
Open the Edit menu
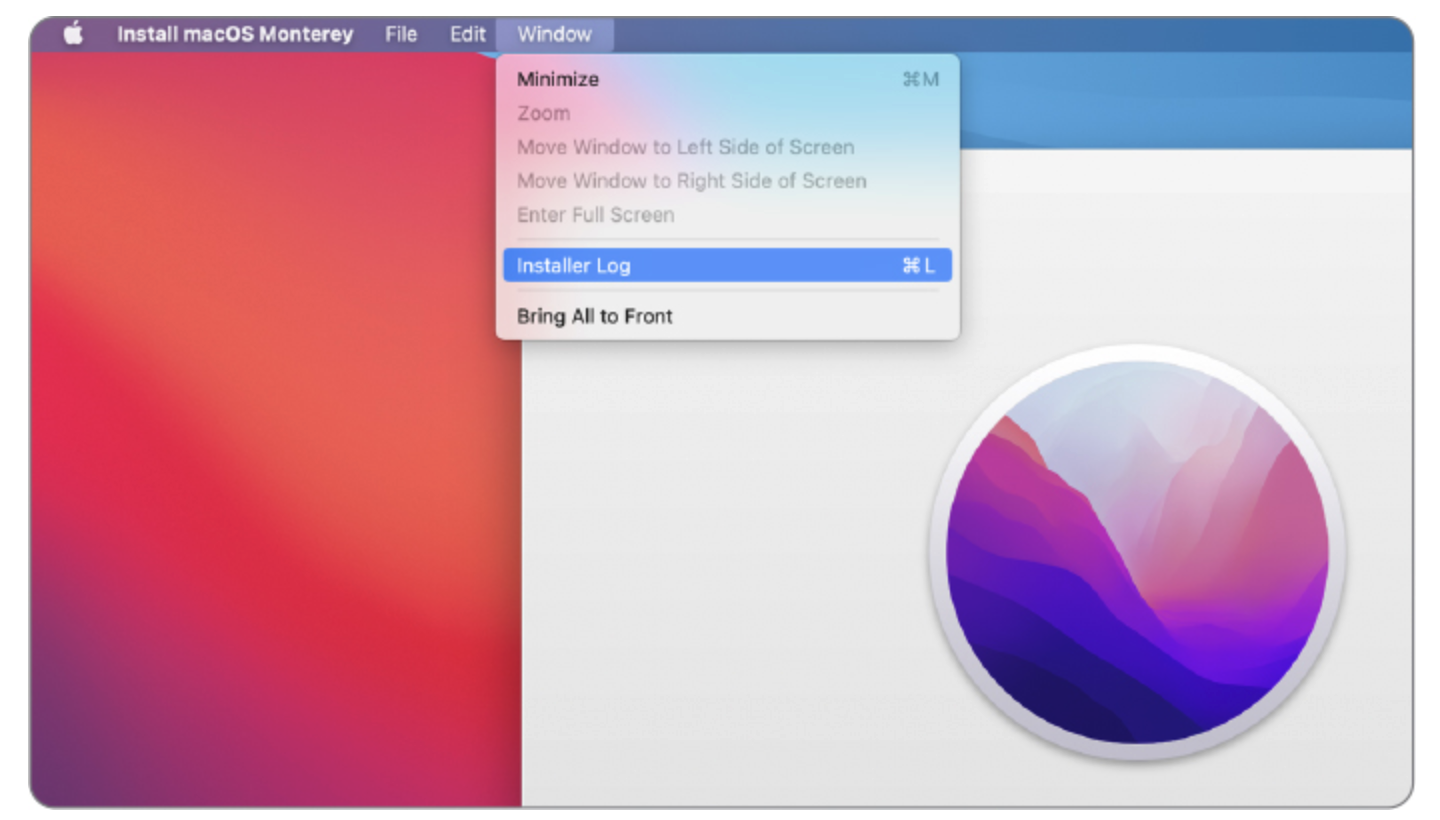coord(467,34)
